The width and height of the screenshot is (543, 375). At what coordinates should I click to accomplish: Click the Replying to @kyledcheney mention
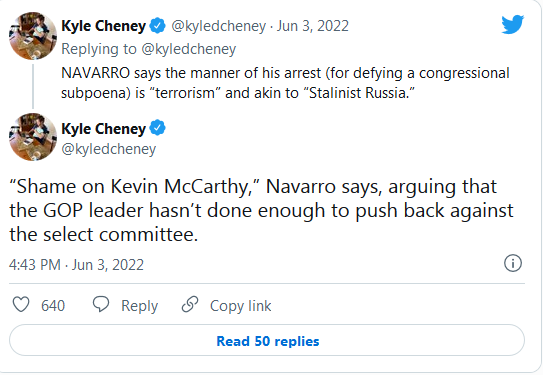(x=189, y=49)
